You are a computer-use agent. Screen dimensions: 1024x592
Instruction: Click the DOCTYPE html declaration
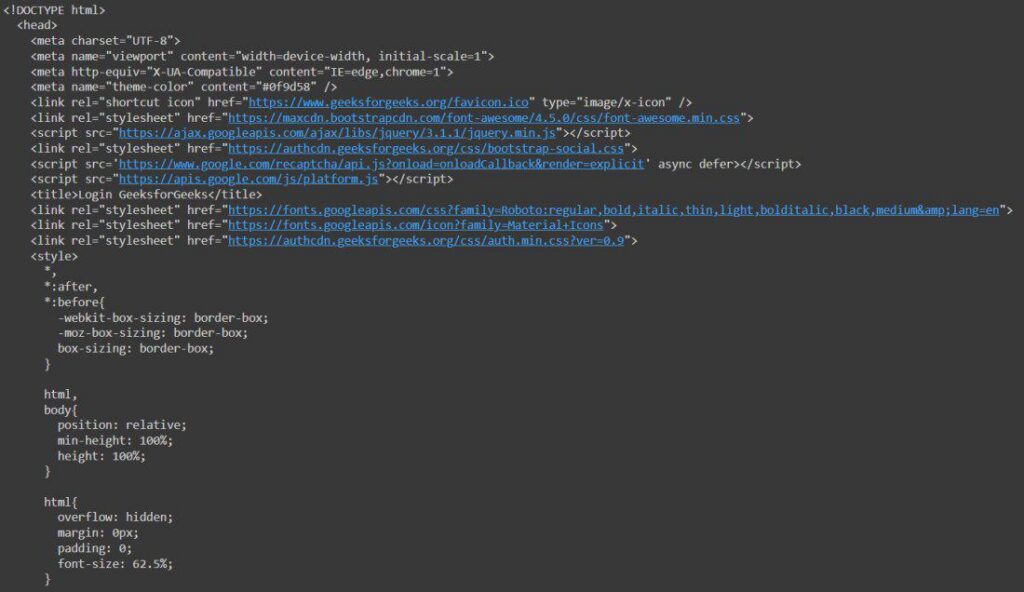[x=55, y=10]
